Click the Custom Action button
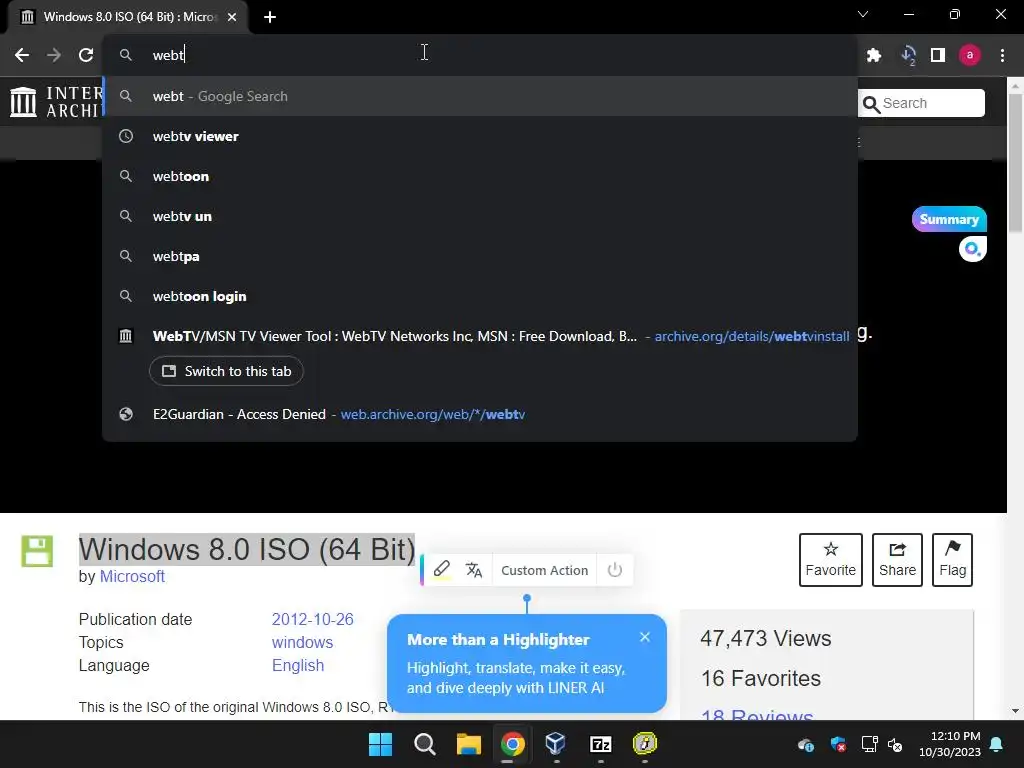 (x=544, y=570)
